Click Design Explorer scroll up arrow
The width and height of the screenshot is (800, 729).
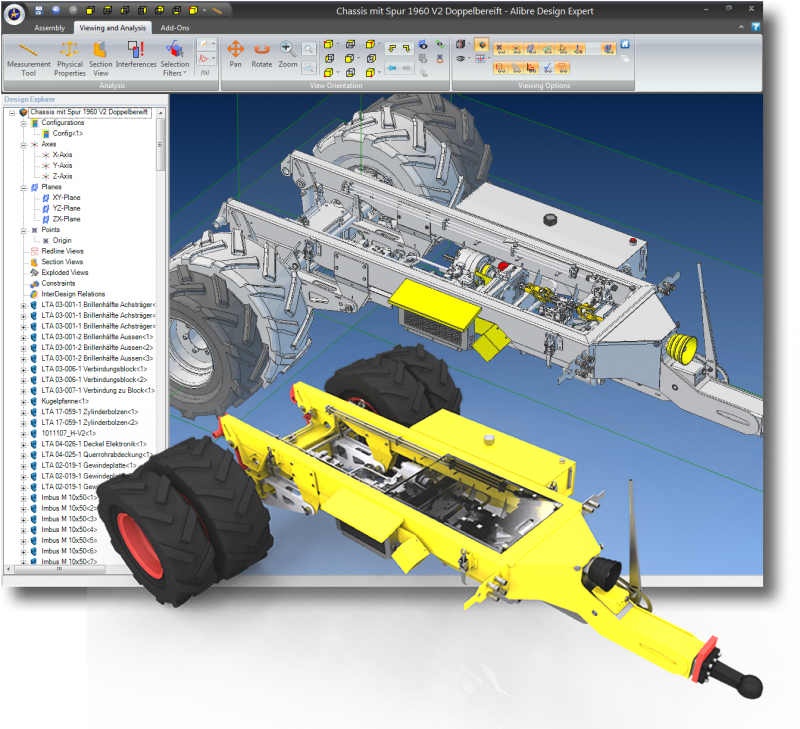click(161, 113)
